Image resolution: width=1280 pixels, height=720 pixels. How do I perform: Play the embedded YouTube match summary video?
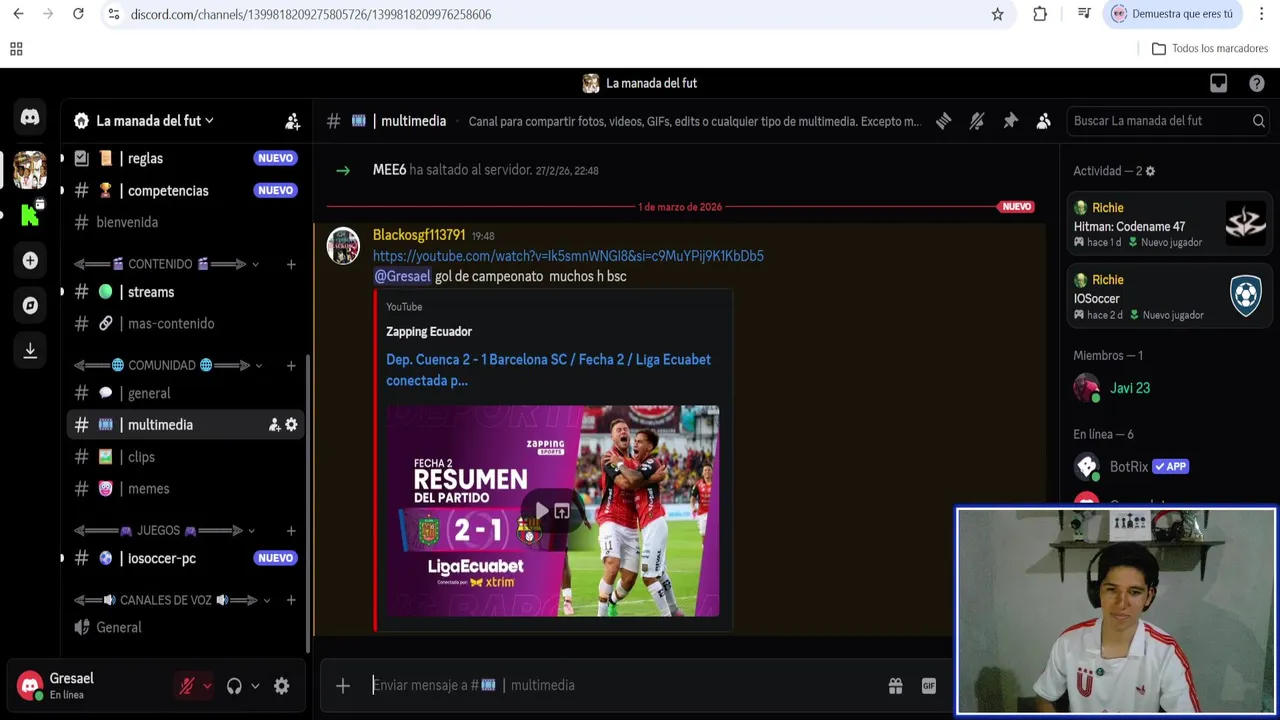[541, 511]
